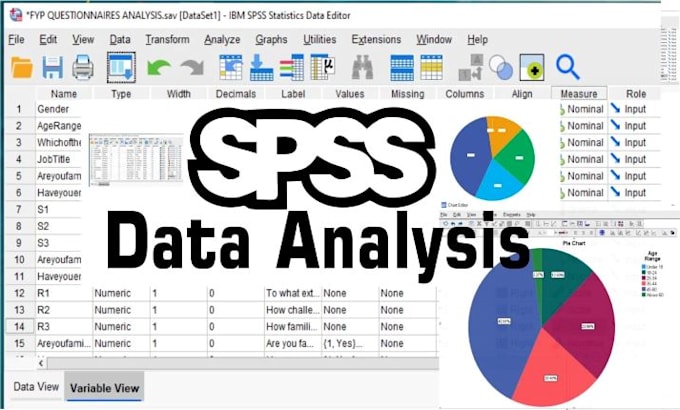
Task: Open the Help menu
Action: click(477, 39)
